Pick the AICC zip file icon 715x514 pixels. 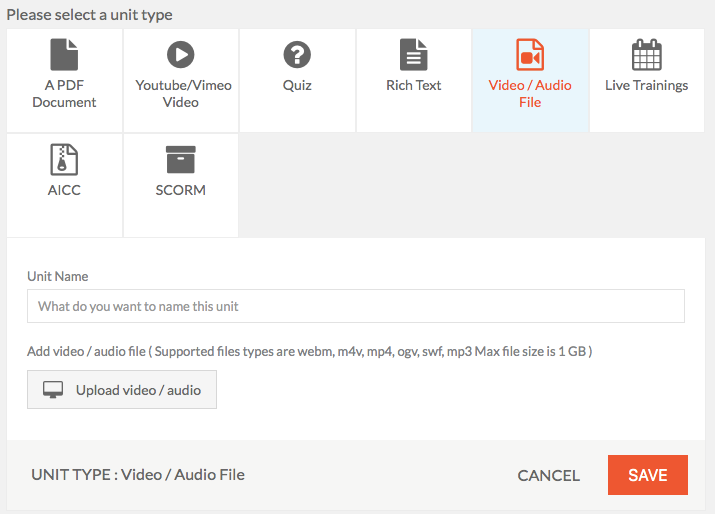pyautogui.click(x=64, y=160)
